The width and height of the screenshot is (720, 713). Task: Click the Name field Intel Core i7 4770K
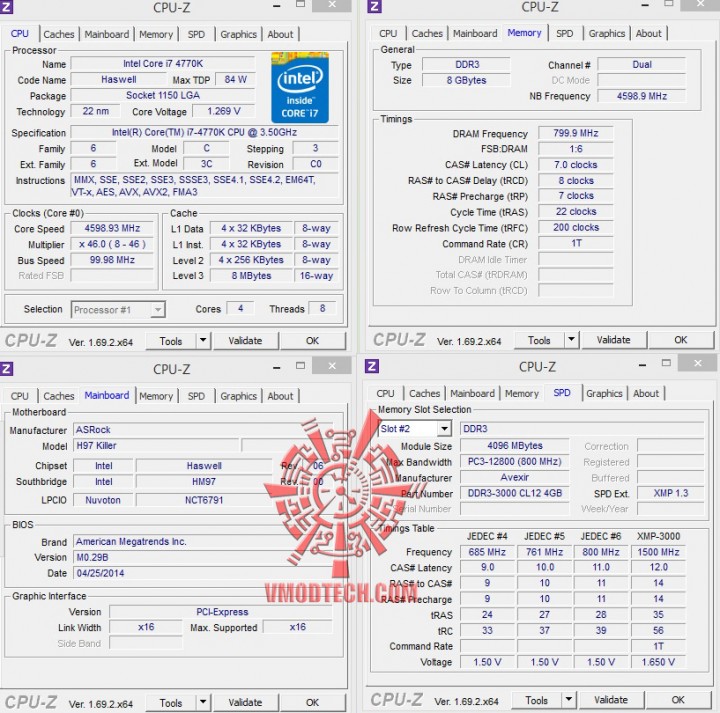(x=163, y=64)
